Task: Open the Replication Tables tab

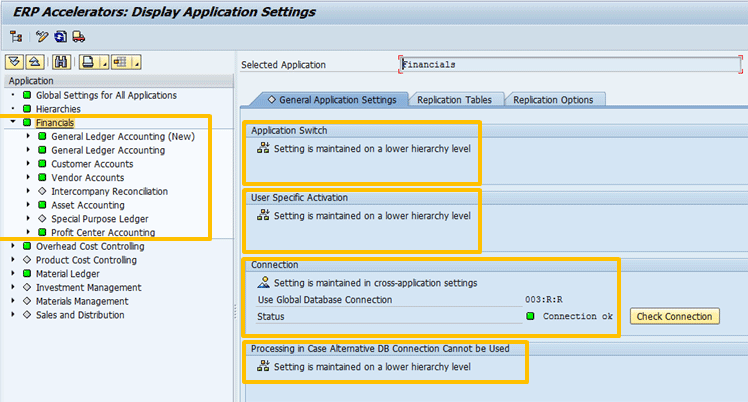Action: click(454, 100)
